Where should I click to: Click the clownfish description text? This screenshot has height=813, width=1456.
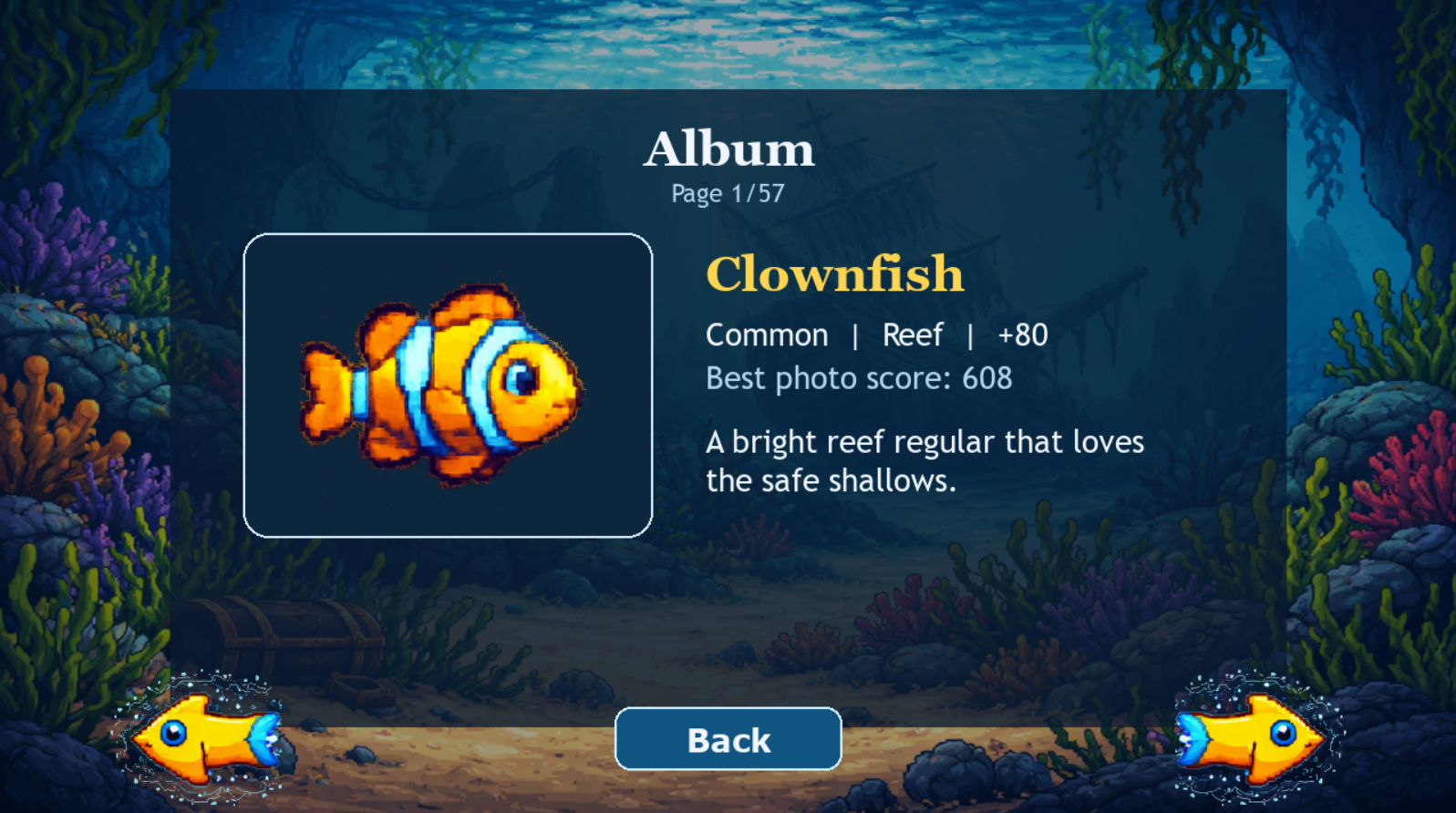(x=924, y=461)
